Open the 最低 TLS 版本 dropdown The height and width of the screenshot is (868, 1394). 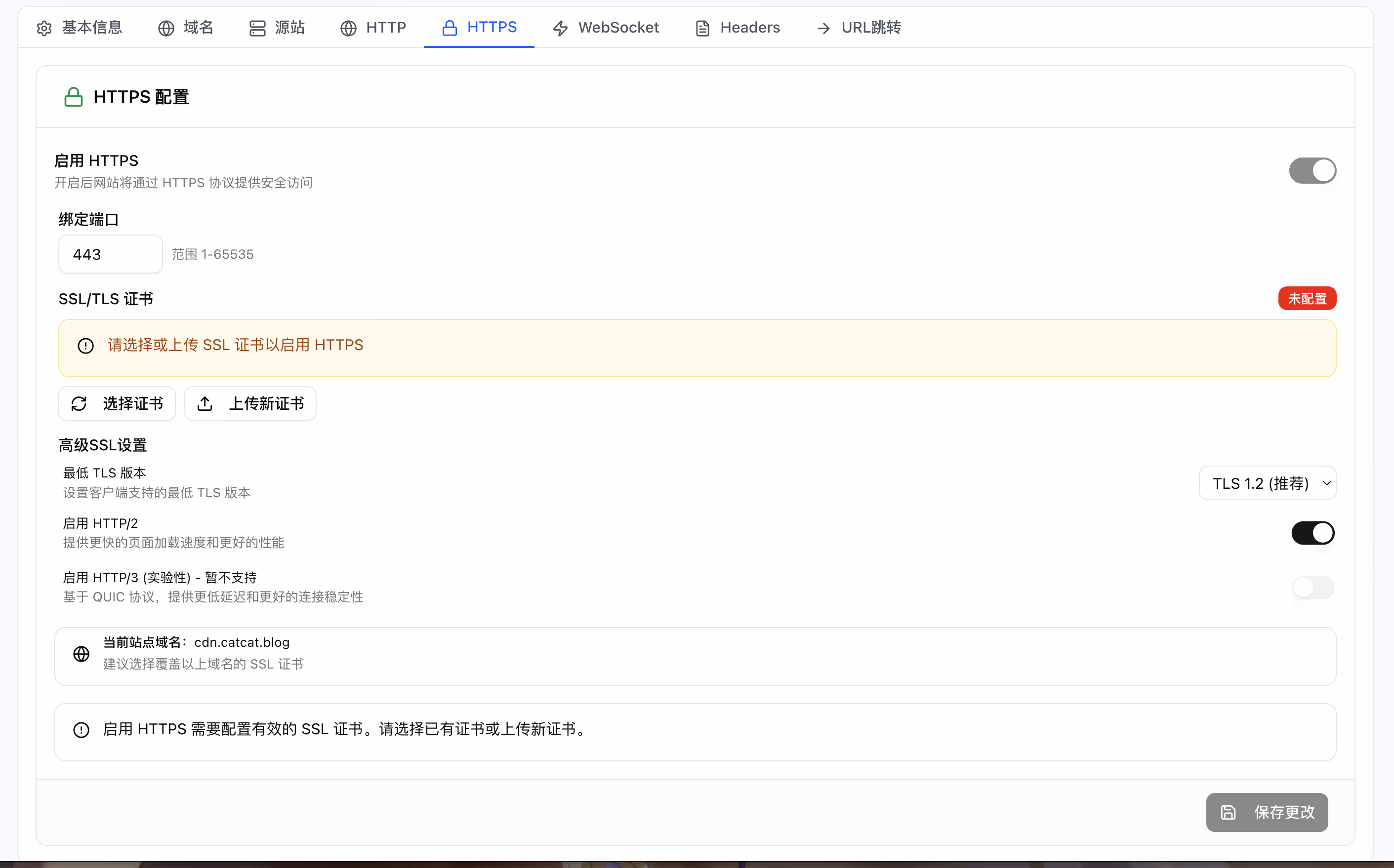[x=1267, y=483]
